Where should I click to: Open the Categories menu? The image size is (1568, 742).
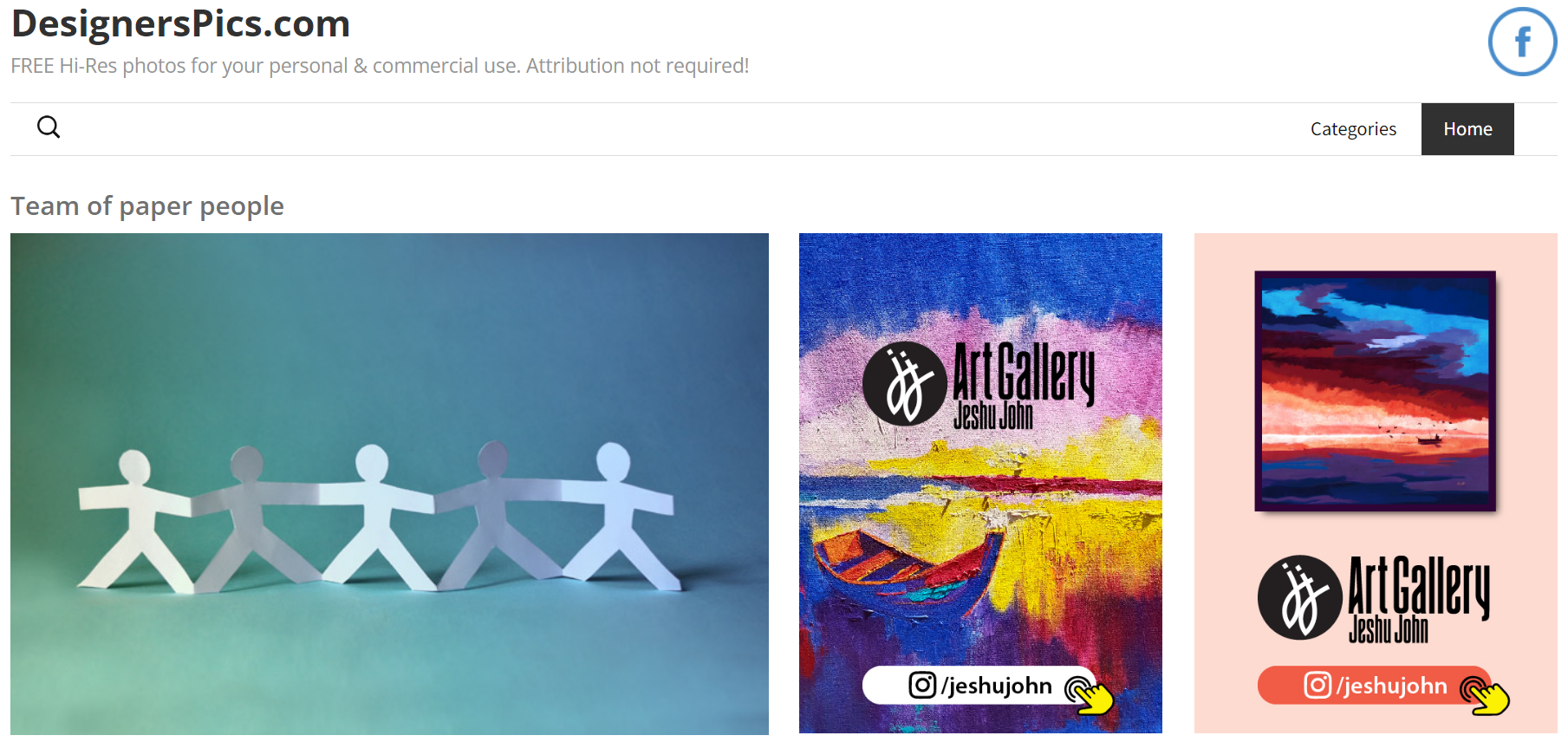coord(1353,129)
